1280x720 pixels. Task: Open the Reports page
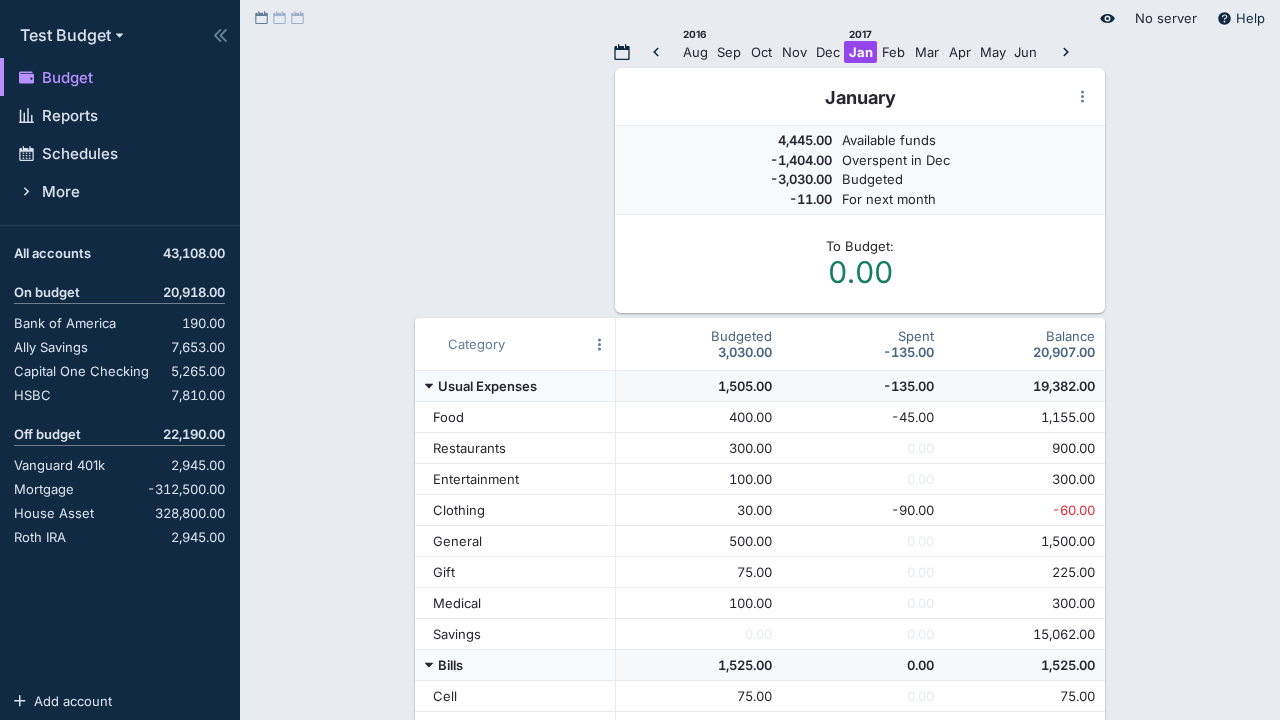coord(69,116)
